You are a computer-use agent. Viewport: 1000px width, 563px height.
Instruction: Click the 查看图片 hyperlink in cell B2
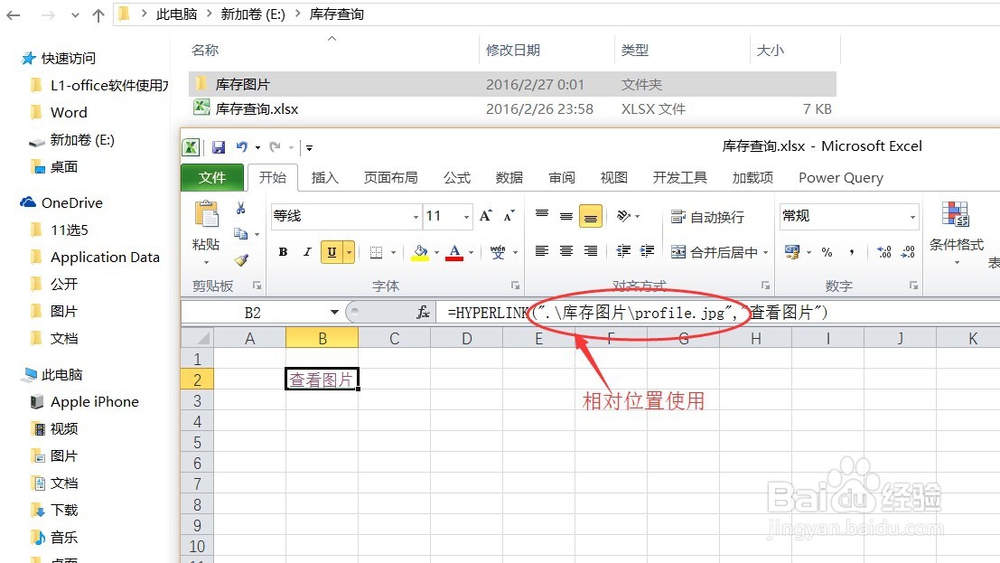(x=321, y=380)
